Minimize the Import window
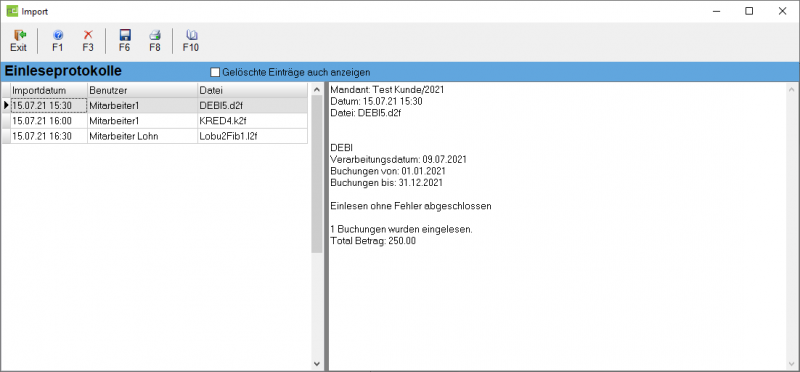Viewport: 800px width, 372px height. point(716,11)
